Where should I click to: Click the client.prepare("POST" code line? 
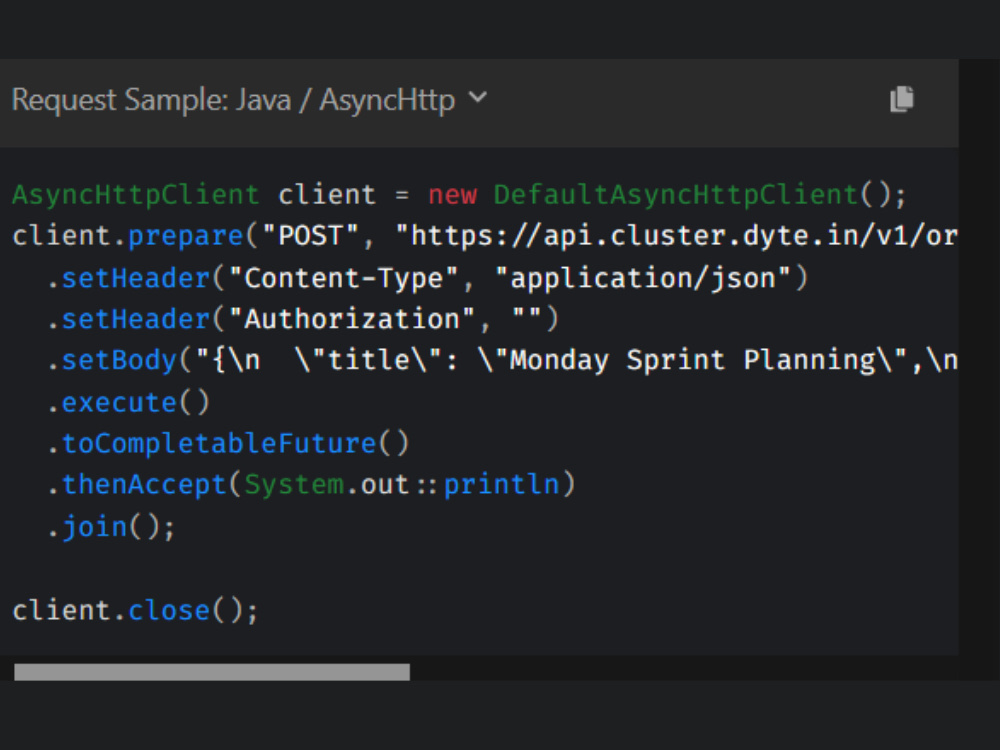click(485, 236)
